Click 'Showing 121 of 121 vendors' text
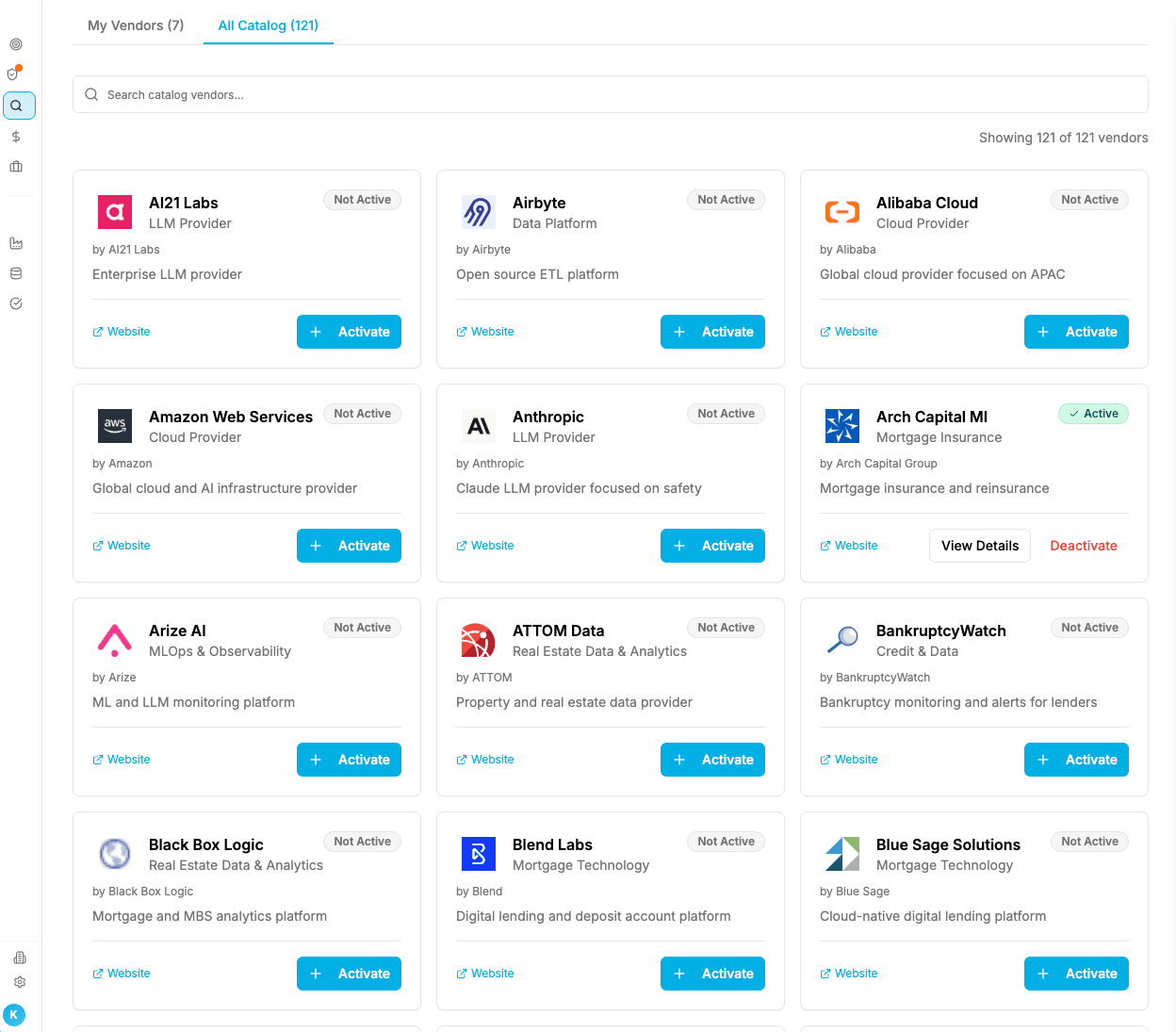1176x1032 pixels. 1063,138
